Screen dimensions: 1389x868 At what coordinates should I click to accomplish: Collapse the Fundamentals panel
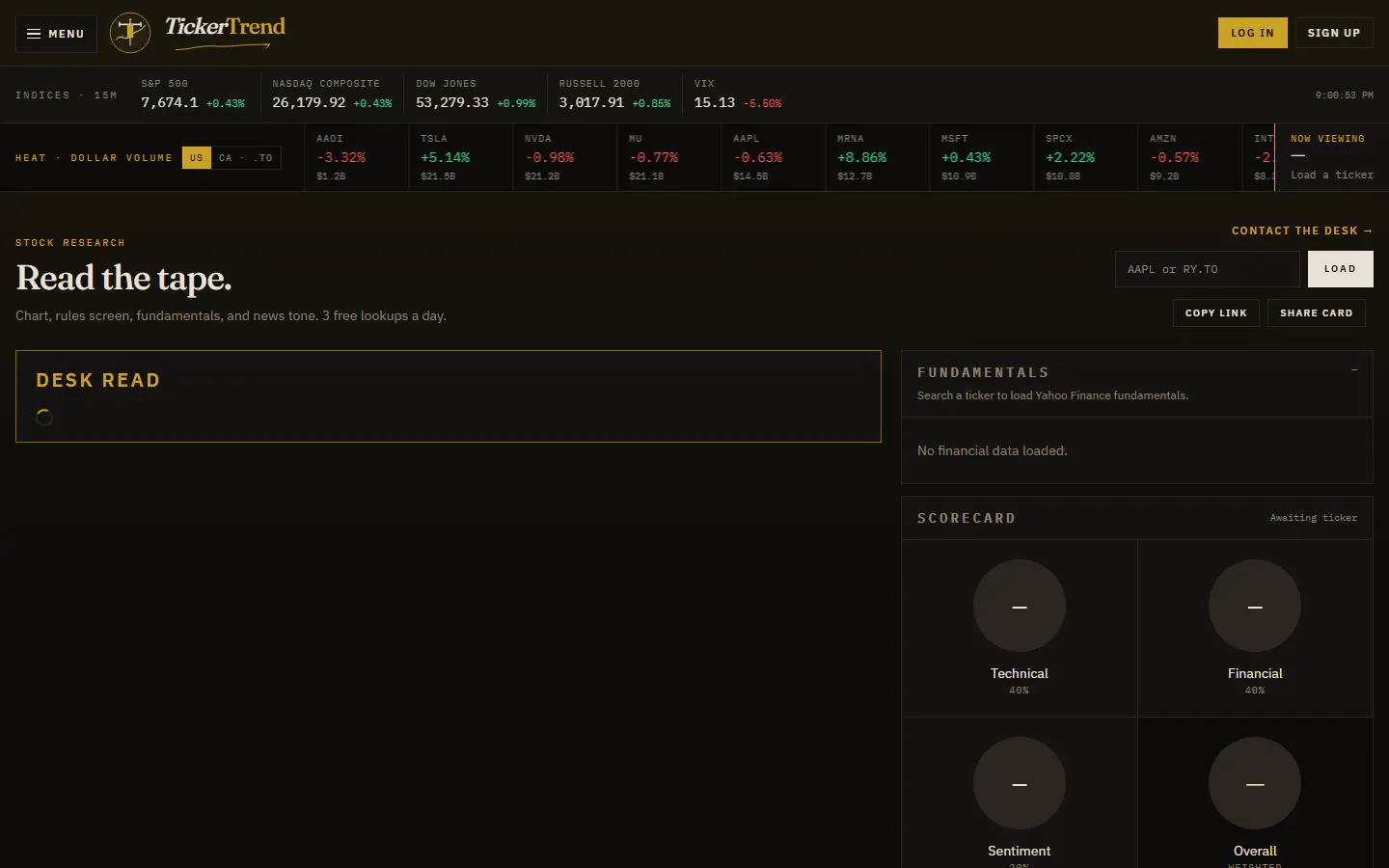click(x=1354, y=370)
